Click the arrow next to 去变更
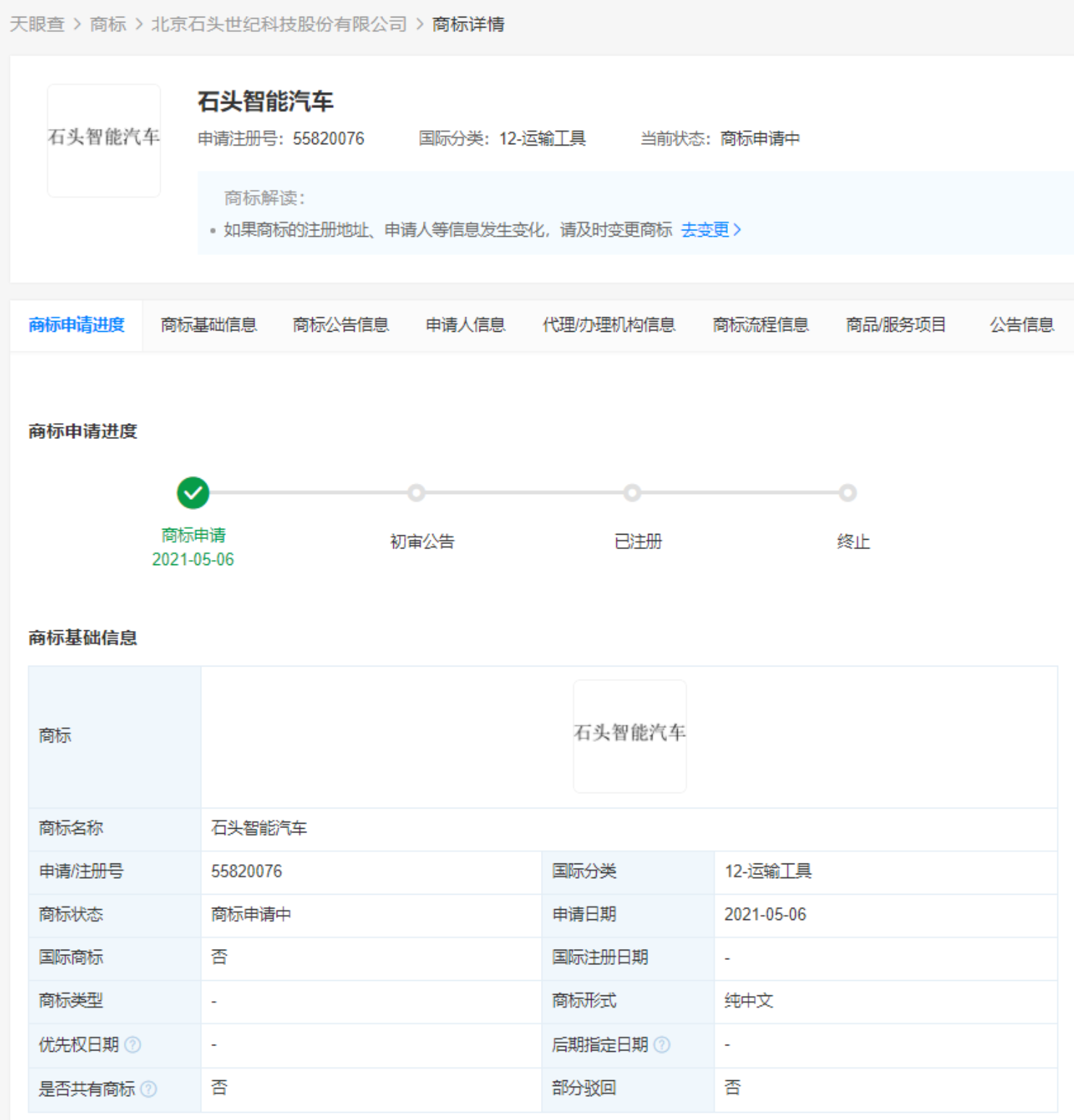1074x1120 pixels. point(737,230)
